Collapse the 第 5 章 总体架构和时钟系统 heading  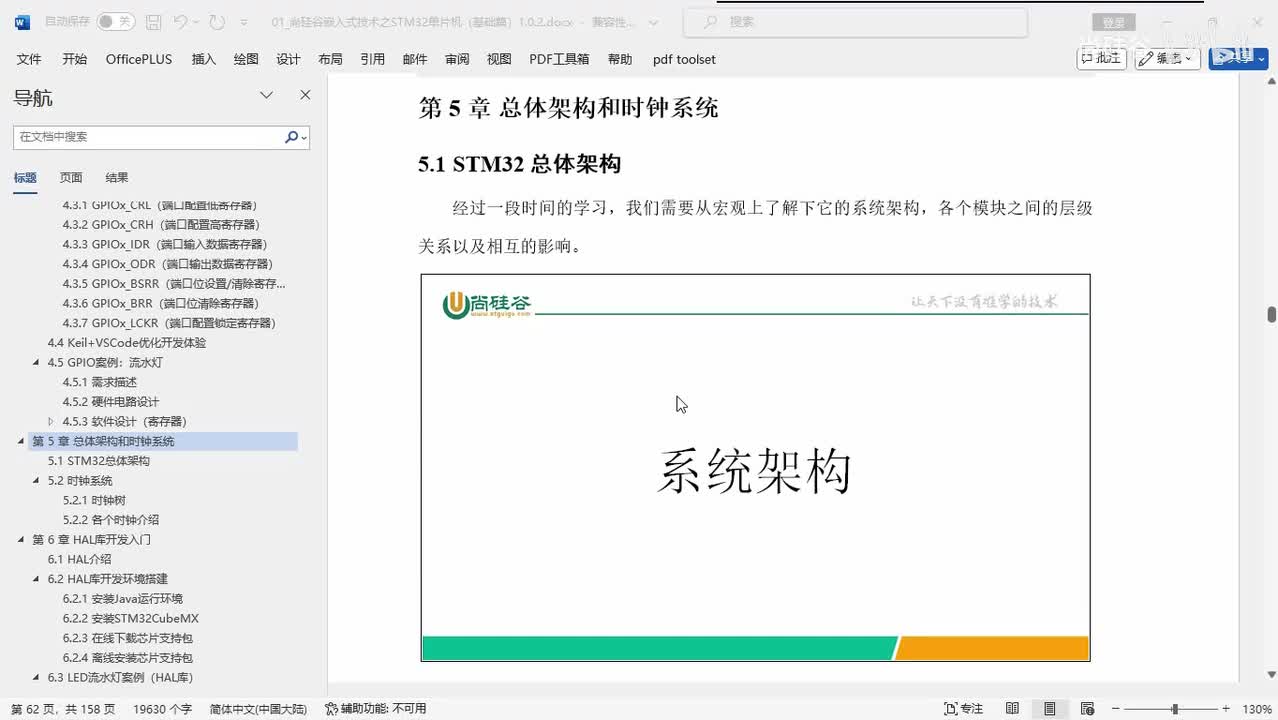coord(21,442)
